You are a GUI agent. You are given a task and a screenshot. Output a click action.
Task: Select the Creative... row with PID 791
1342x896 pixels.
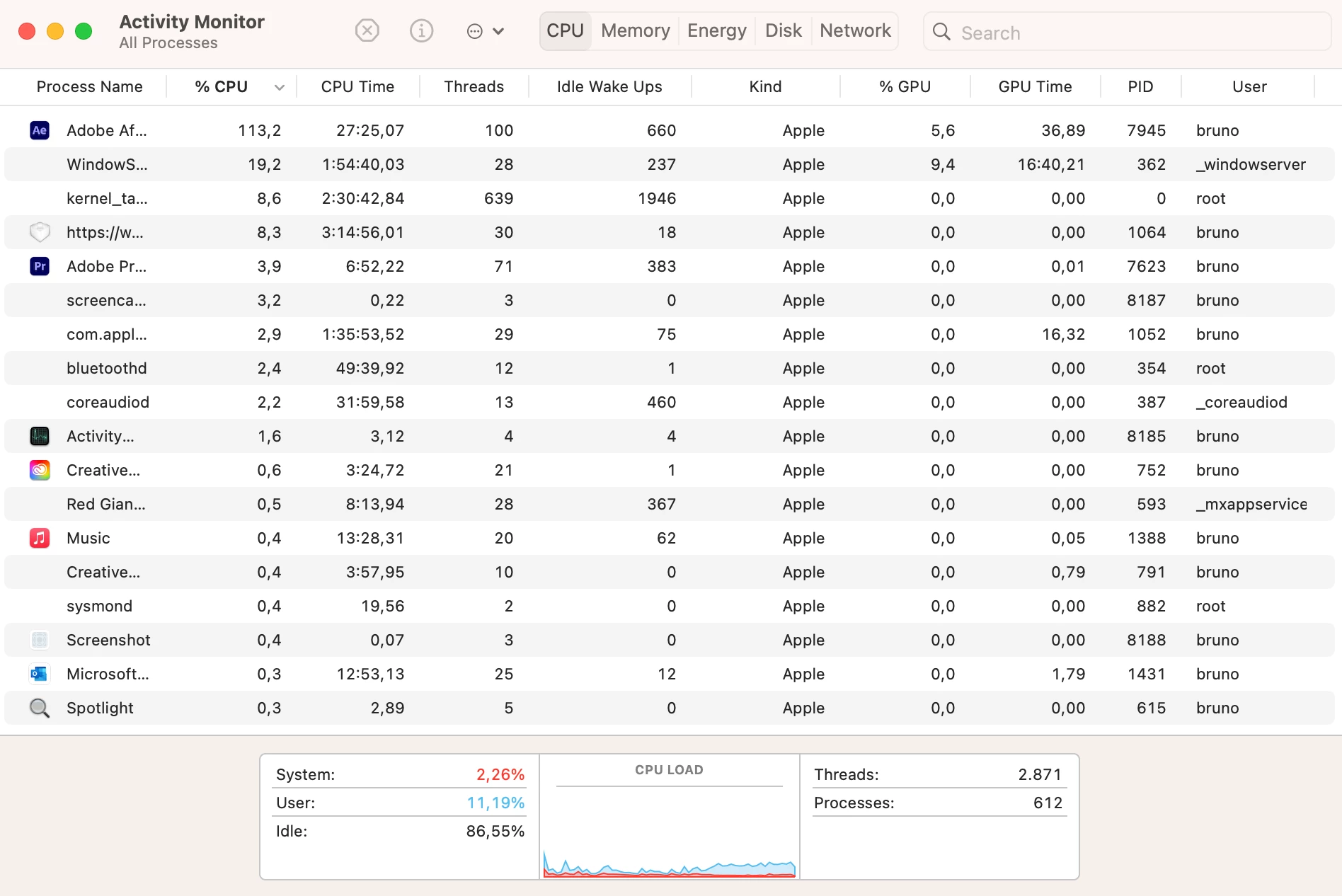[x=670, y=572]
